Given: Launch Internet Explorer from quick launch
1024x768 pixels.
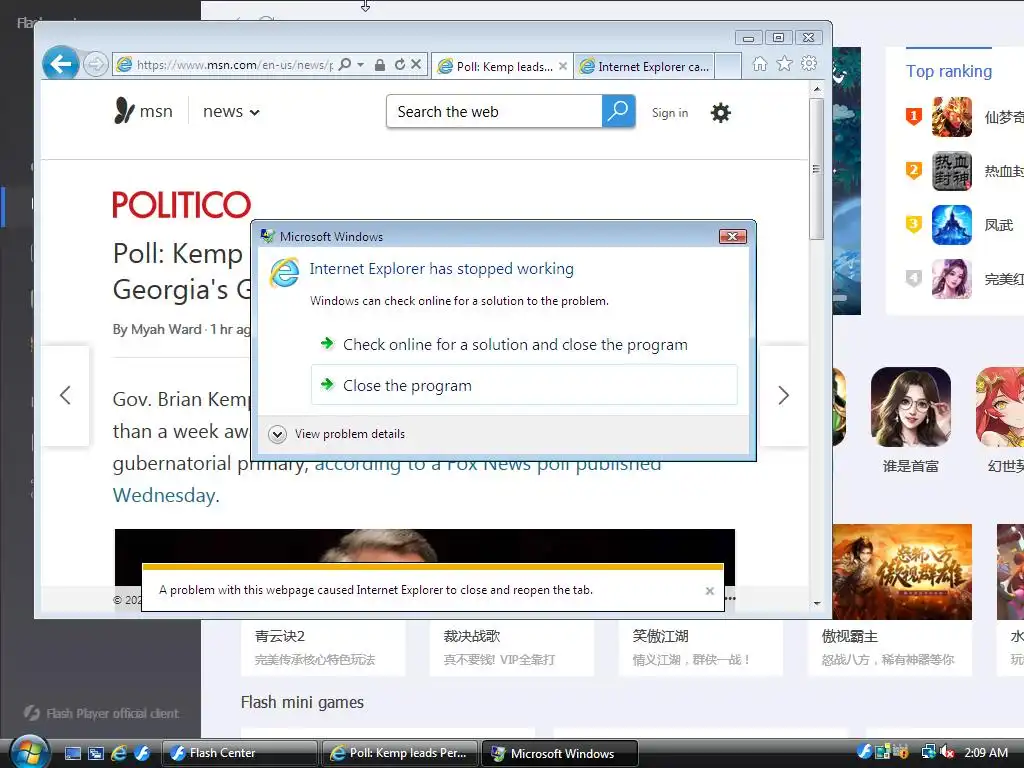Looking at the screenshot, I should tap(119, 753).
